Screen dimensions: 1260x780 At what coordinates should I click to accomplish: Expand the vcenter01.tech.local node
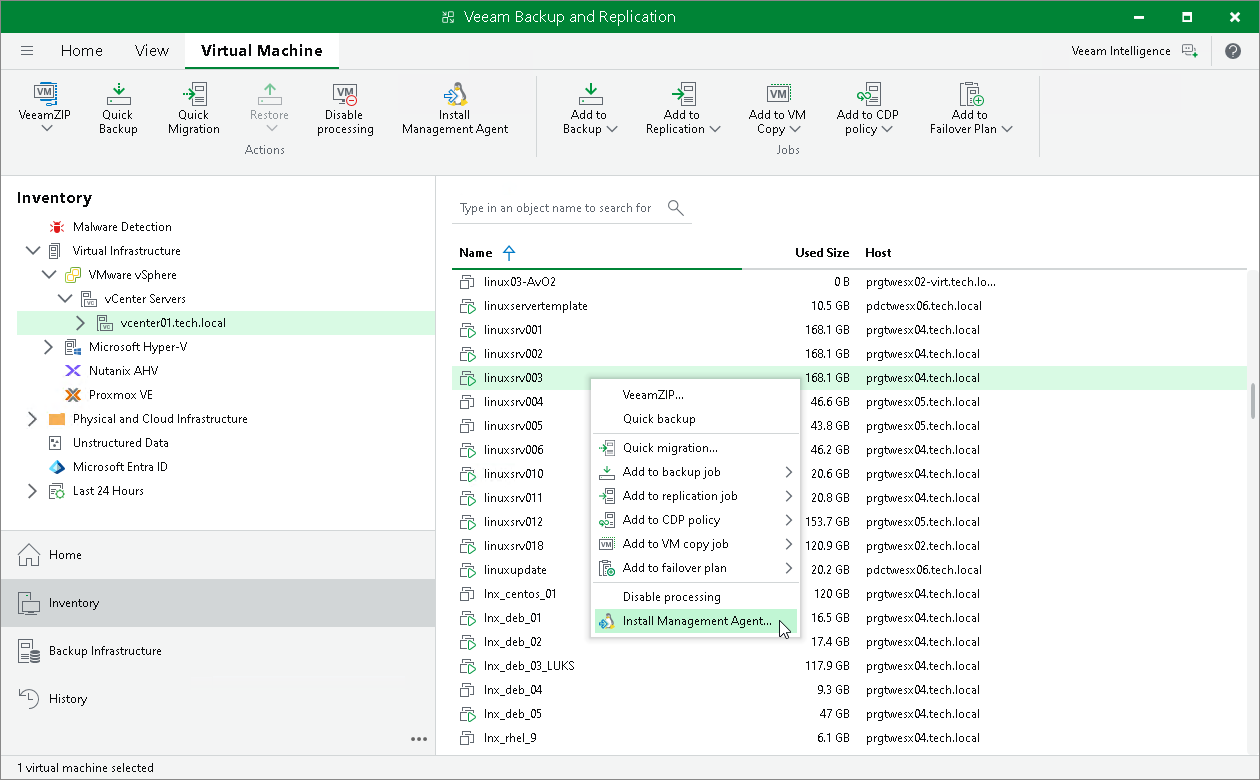(x=81, y=323)
